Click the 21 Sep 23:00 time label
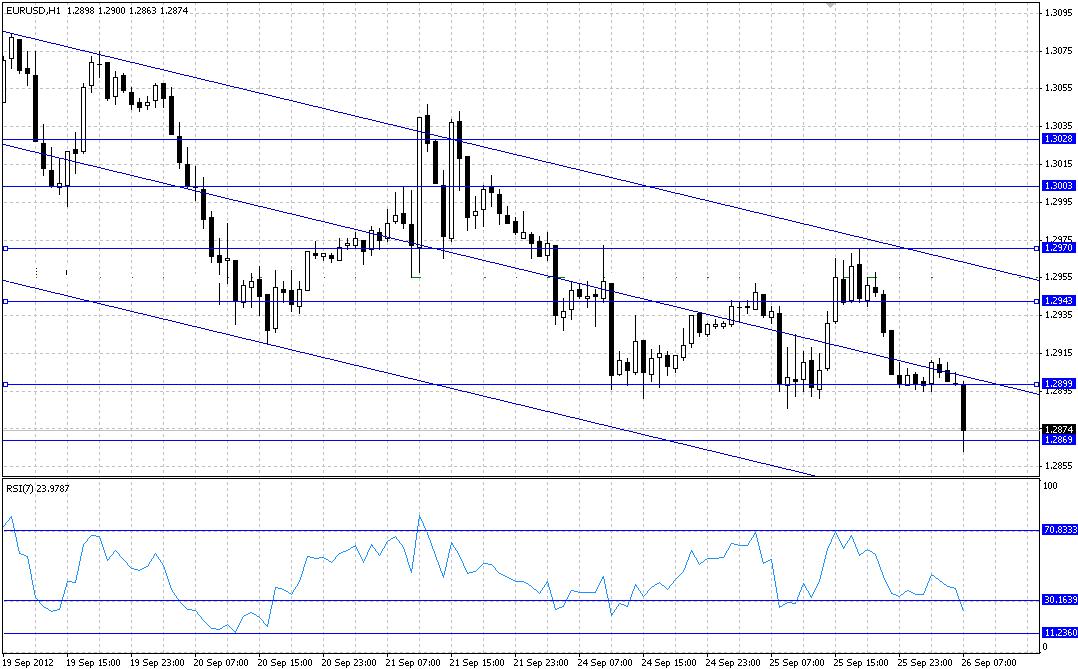1078x669 pixels. click(541, 662)
